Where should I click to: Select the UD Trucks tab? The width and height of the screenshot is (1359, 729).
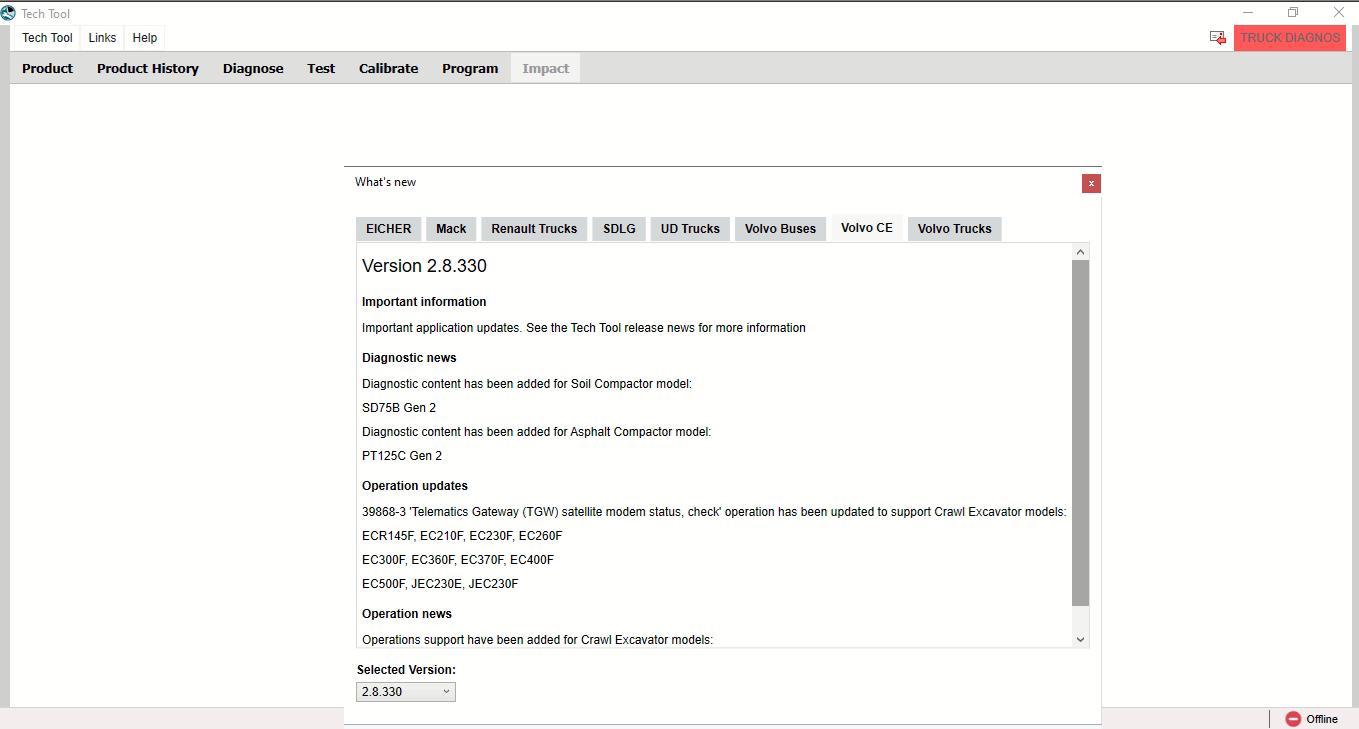[690, 228]
